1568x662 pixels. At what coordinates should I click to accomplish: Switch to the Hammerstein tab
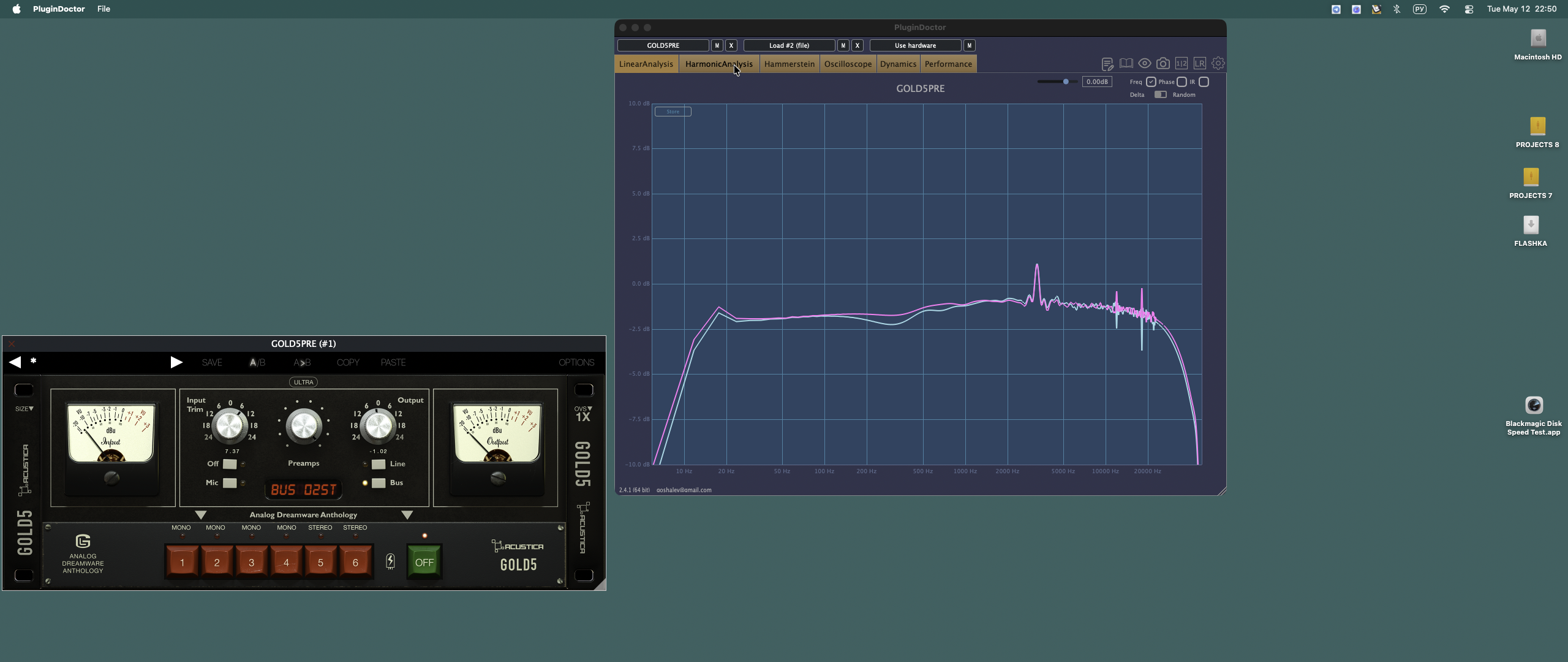pos(790,64)
